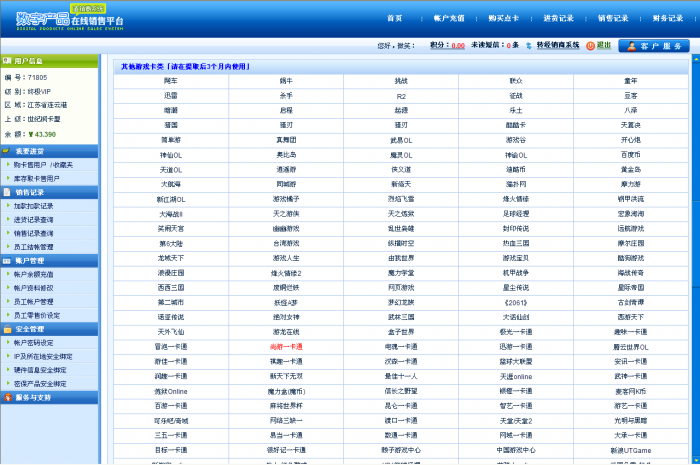Select the 百度币 game card
The width and height of the screenshot is (700, 465).
click(630, 155)
